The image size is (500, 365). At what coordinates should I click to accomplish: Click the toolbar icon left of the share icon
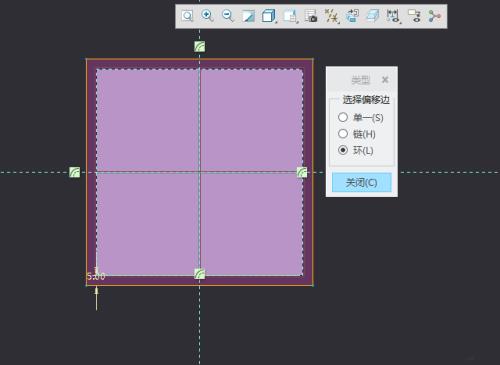tap(414, 16)
